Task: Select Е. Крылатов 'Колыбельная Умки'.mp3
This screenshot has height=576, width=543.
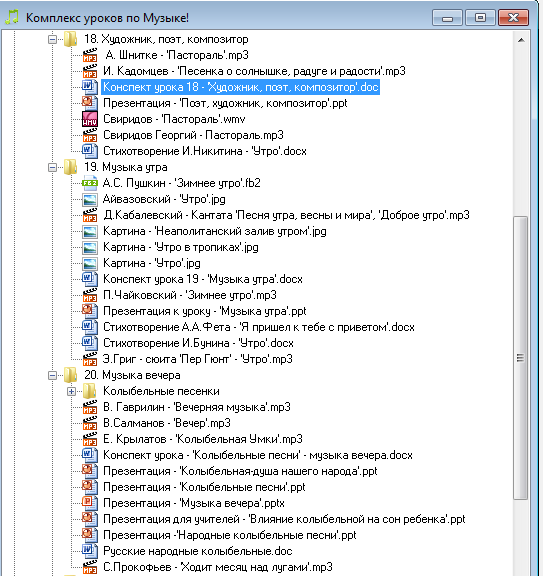Action: coord(202,439)
